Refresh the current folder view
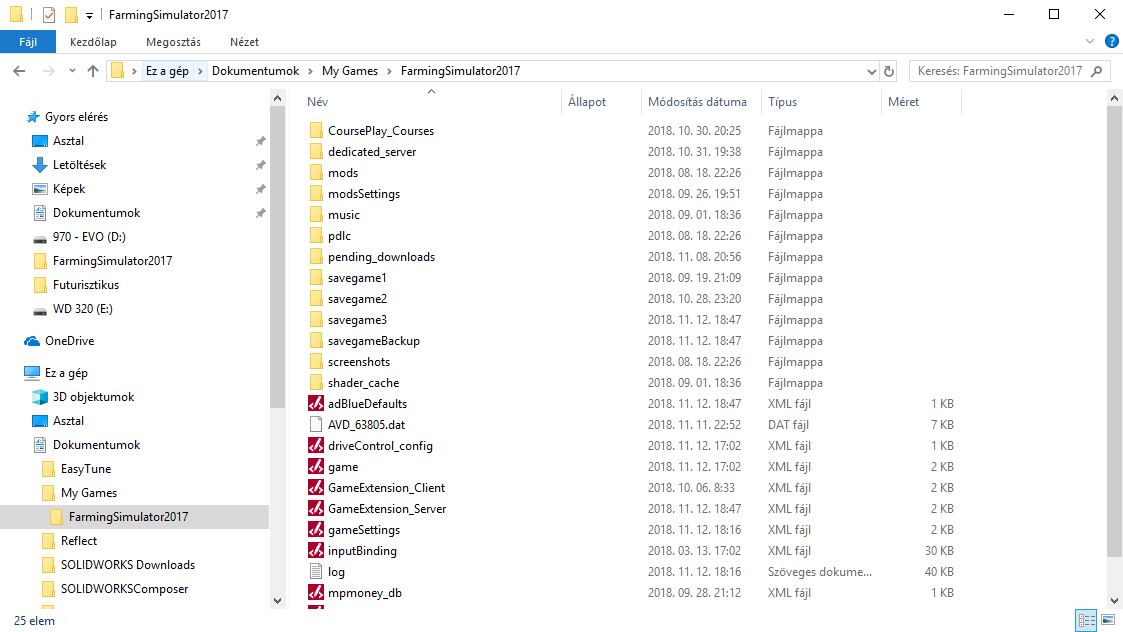This screenshot has width=1123, height=632. pyautogui.click(x=889, y=71)
